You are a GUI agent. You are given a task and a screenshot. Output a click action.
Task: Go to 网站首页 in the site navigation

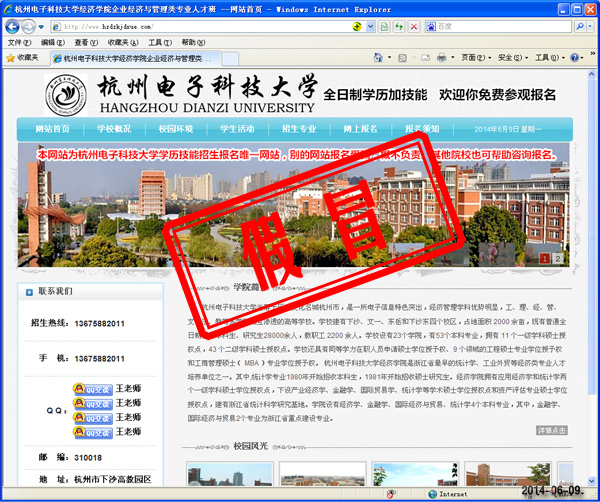coord(52,129)
